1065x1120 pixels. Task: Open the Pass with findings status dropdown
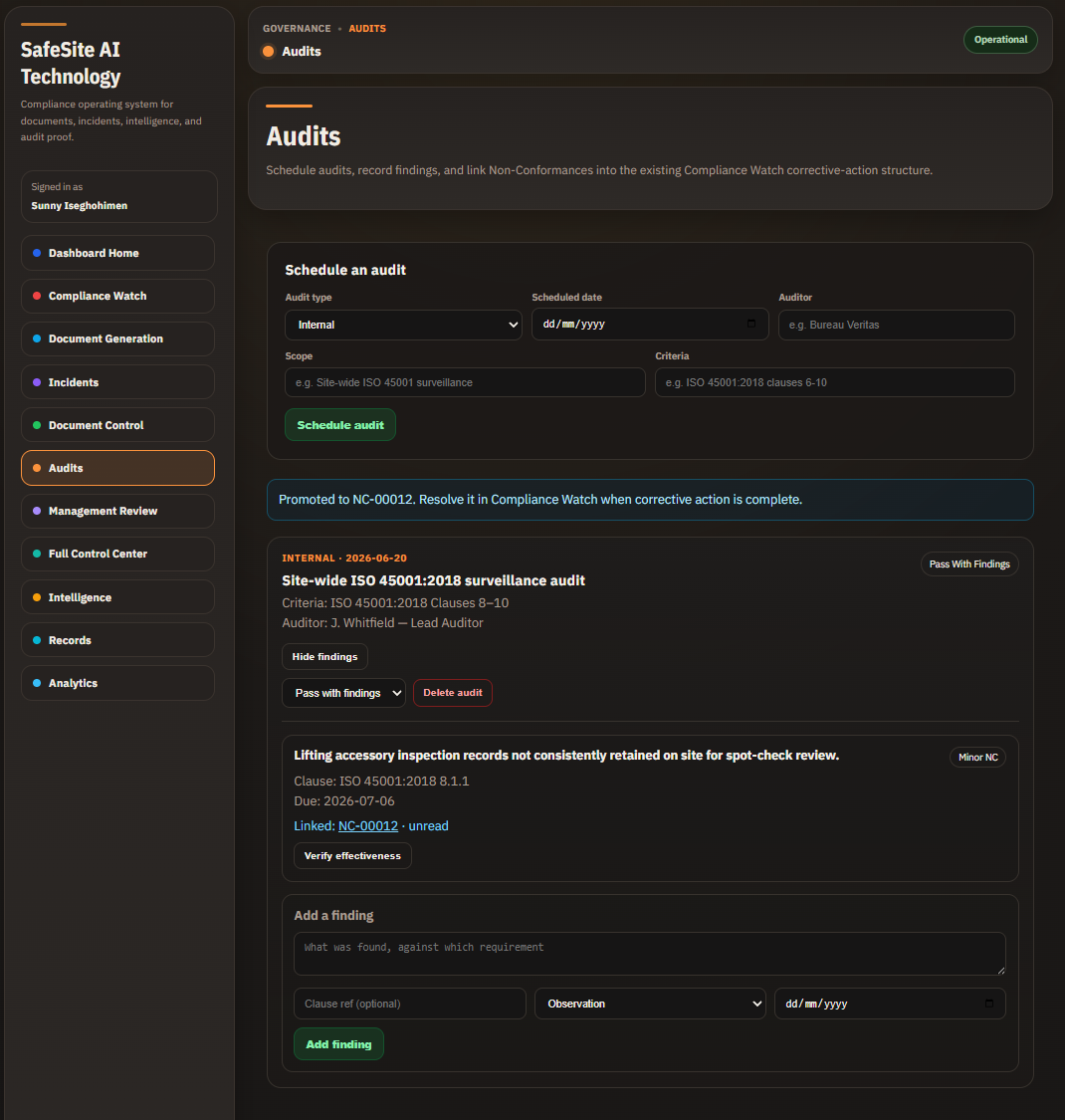(x=343, y=693)
